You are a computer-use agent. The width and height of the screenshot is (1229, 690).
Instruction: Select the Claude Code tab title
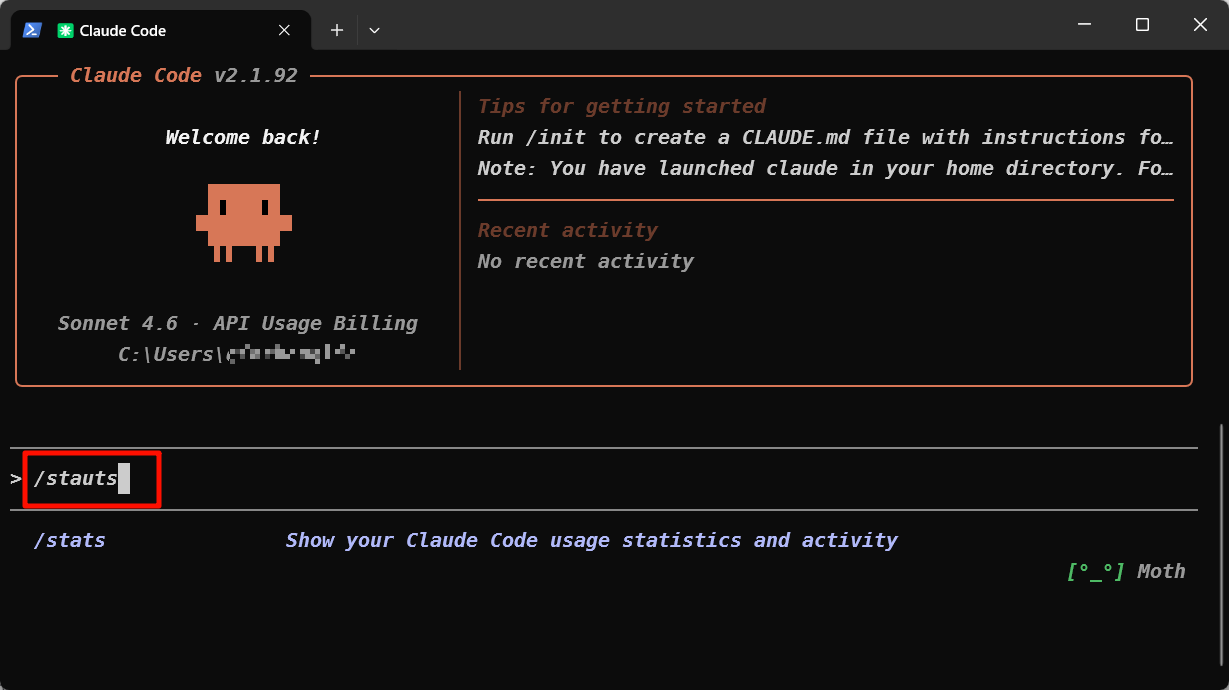point(122,30)
